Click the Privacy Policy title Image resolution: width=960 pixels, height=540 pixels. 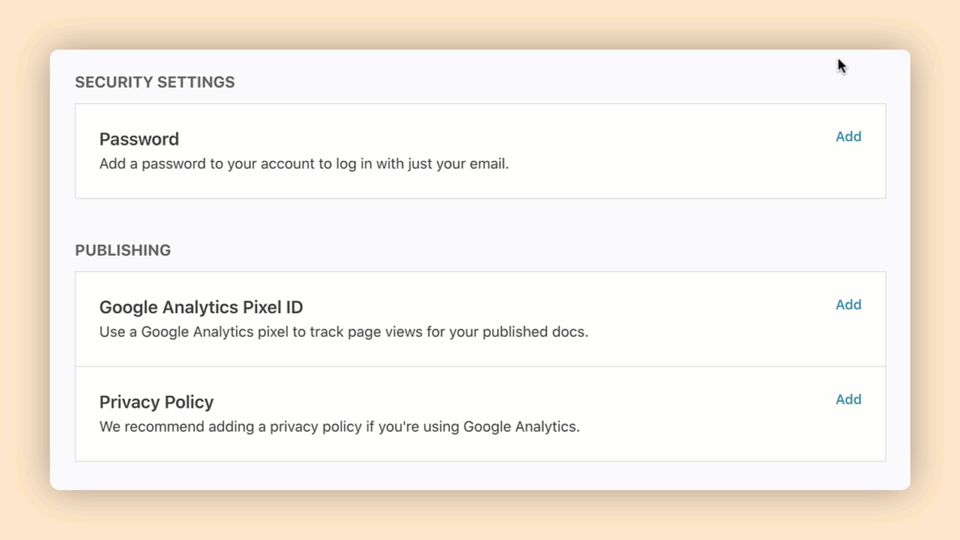click(x=156, y=402)
